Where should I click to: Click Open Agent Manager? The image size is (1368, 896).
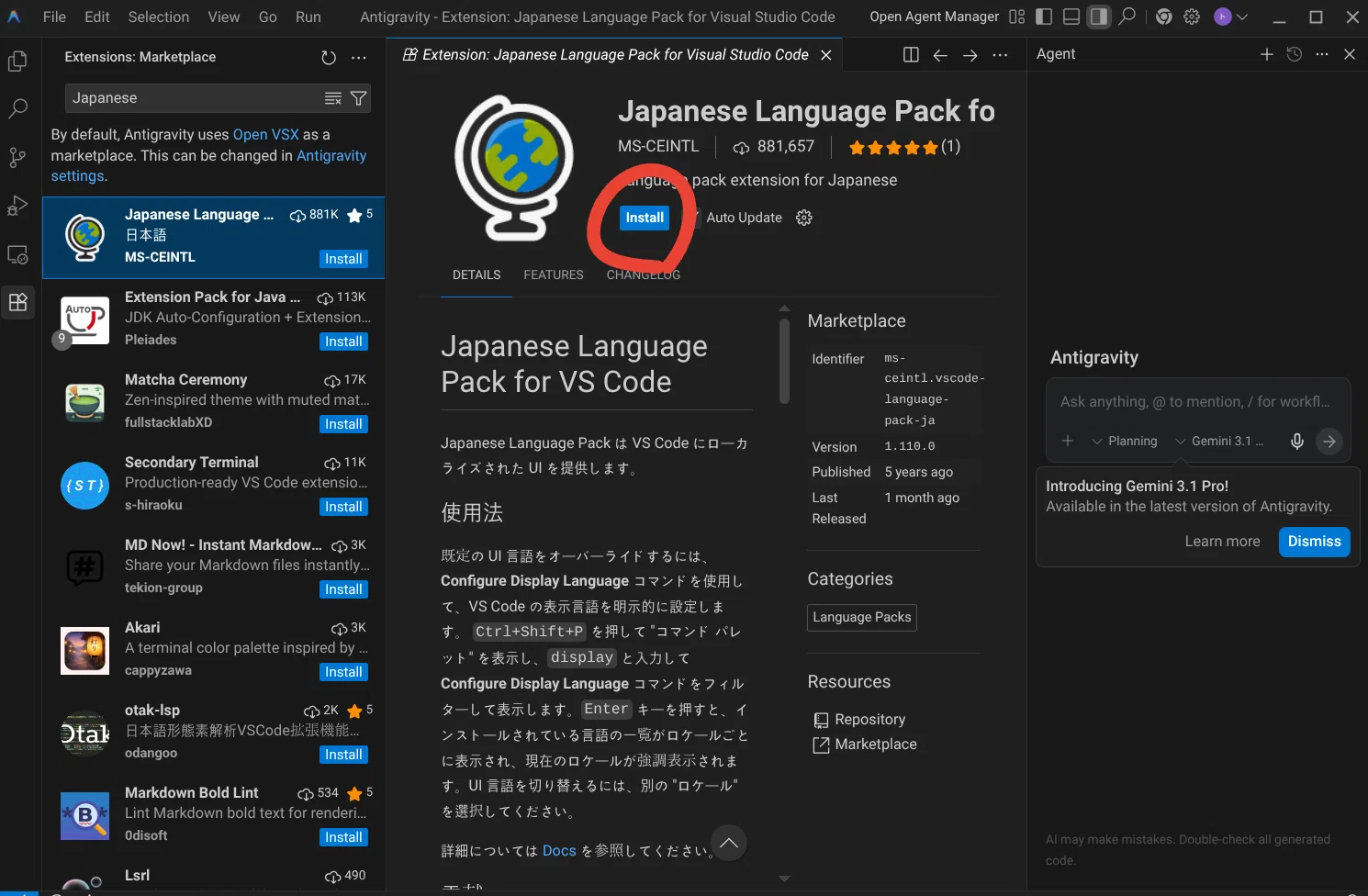[x=934, y=17]
